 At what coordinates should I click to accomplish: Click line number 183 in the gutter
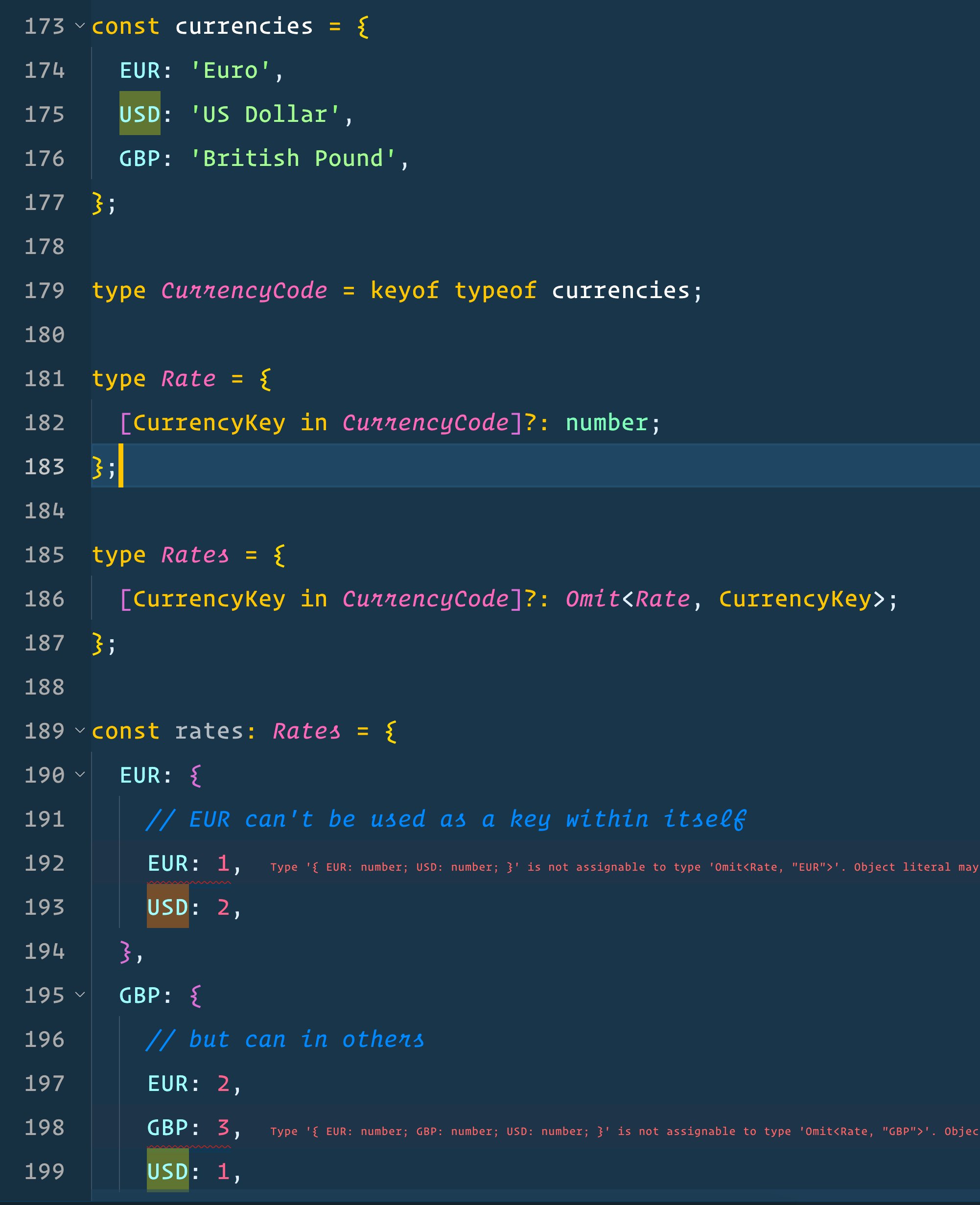tap(44, 467)
